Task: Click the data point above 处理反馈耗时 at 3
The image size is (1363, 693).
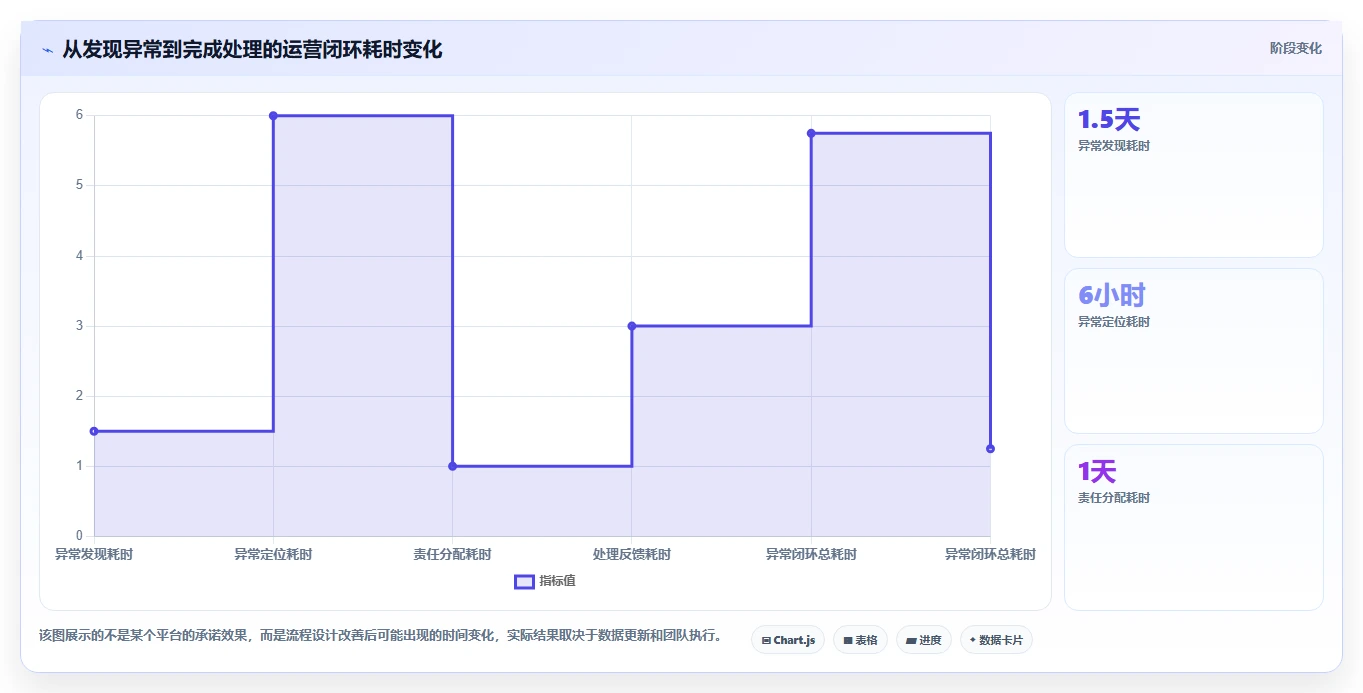Action: point(632,326)
